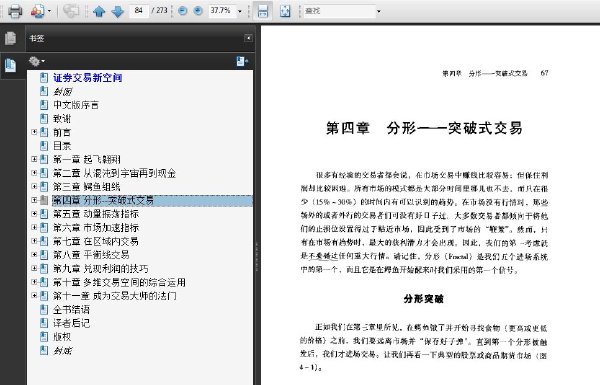Expand 第七章 在区域内交易 bookmark
The width and height of the screenshot is (600, 385).
(34, 241)
